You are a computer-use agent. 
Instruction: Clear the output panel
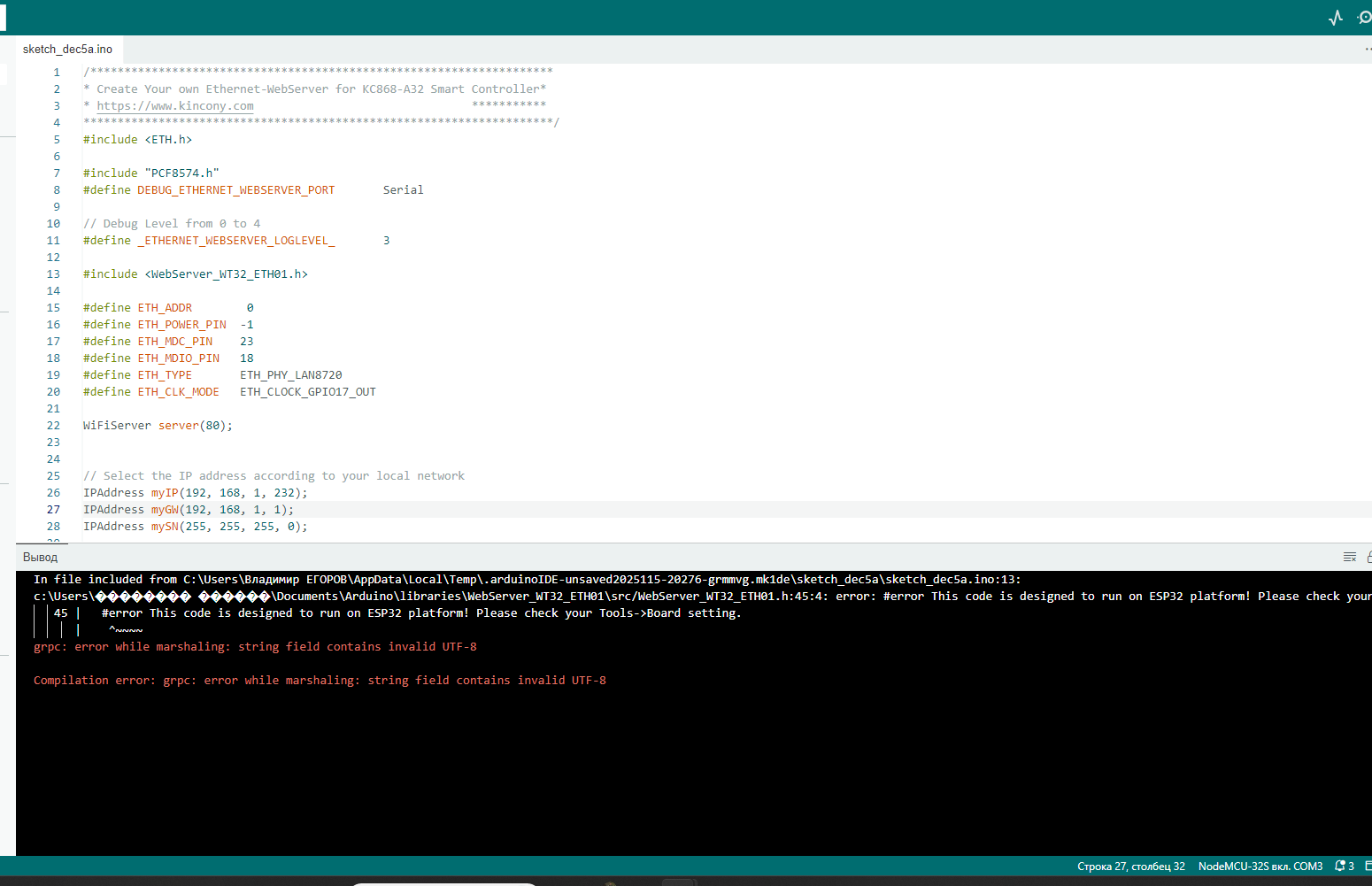(1350, 557)
